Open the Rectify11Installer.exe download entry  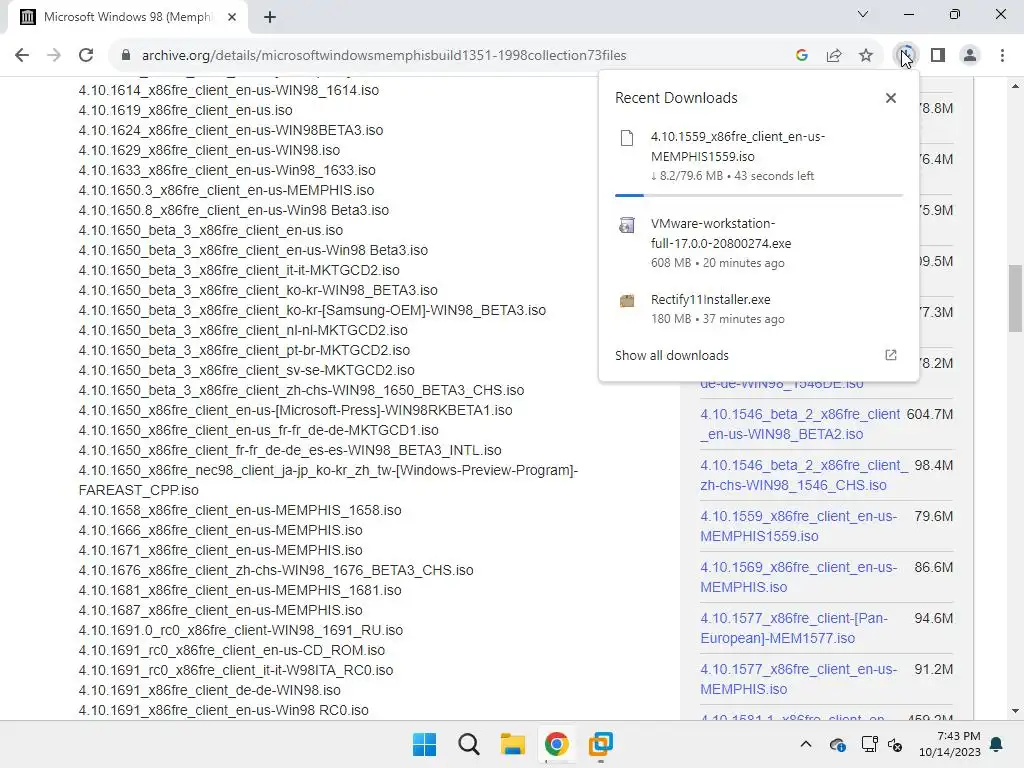pos(759,309)
